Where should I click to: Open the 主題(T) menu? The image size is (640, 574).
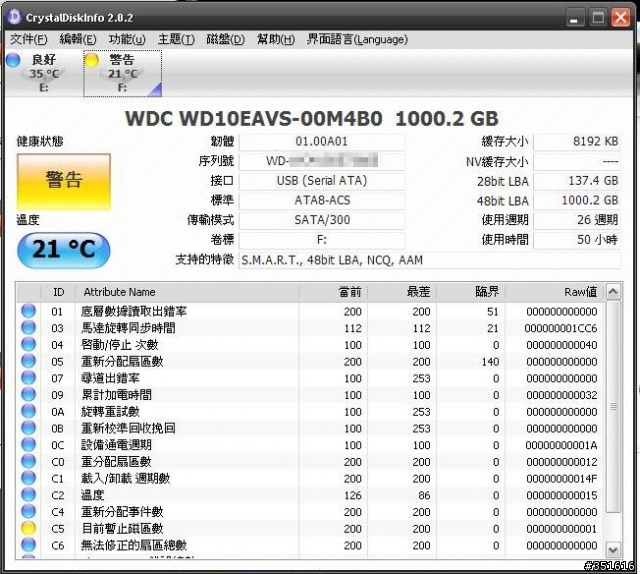point(176,39)
